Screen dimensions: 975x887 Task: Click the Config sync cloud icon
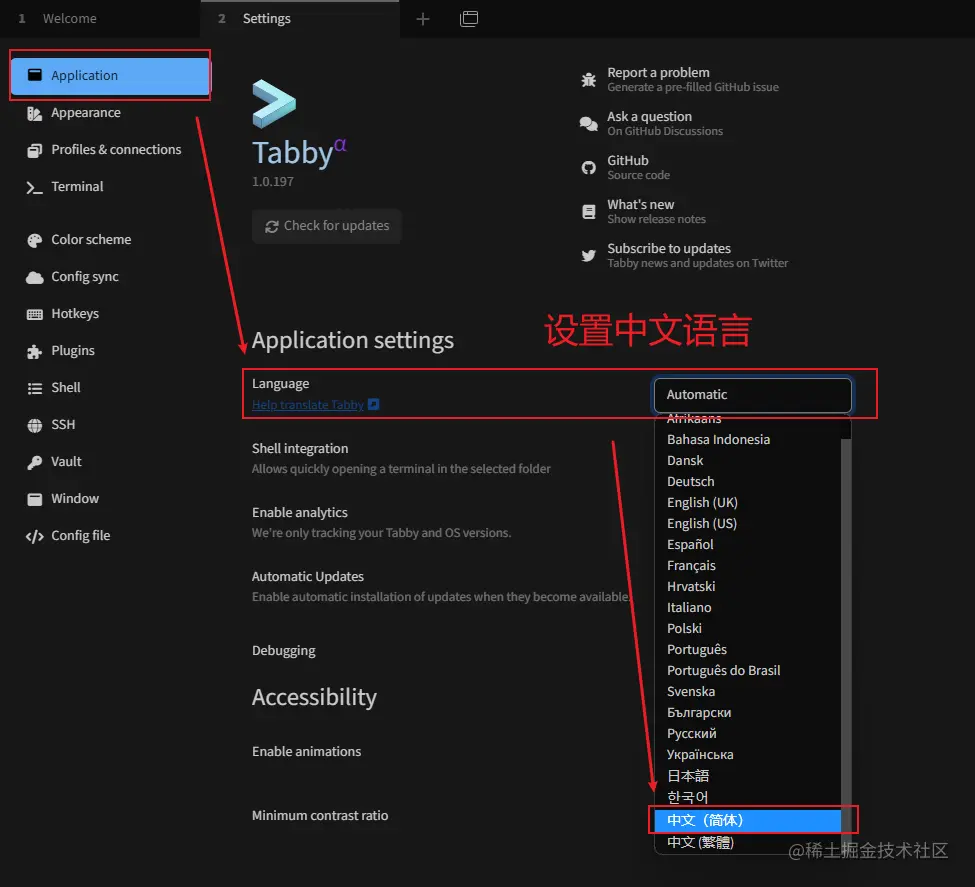pos(35,277)
